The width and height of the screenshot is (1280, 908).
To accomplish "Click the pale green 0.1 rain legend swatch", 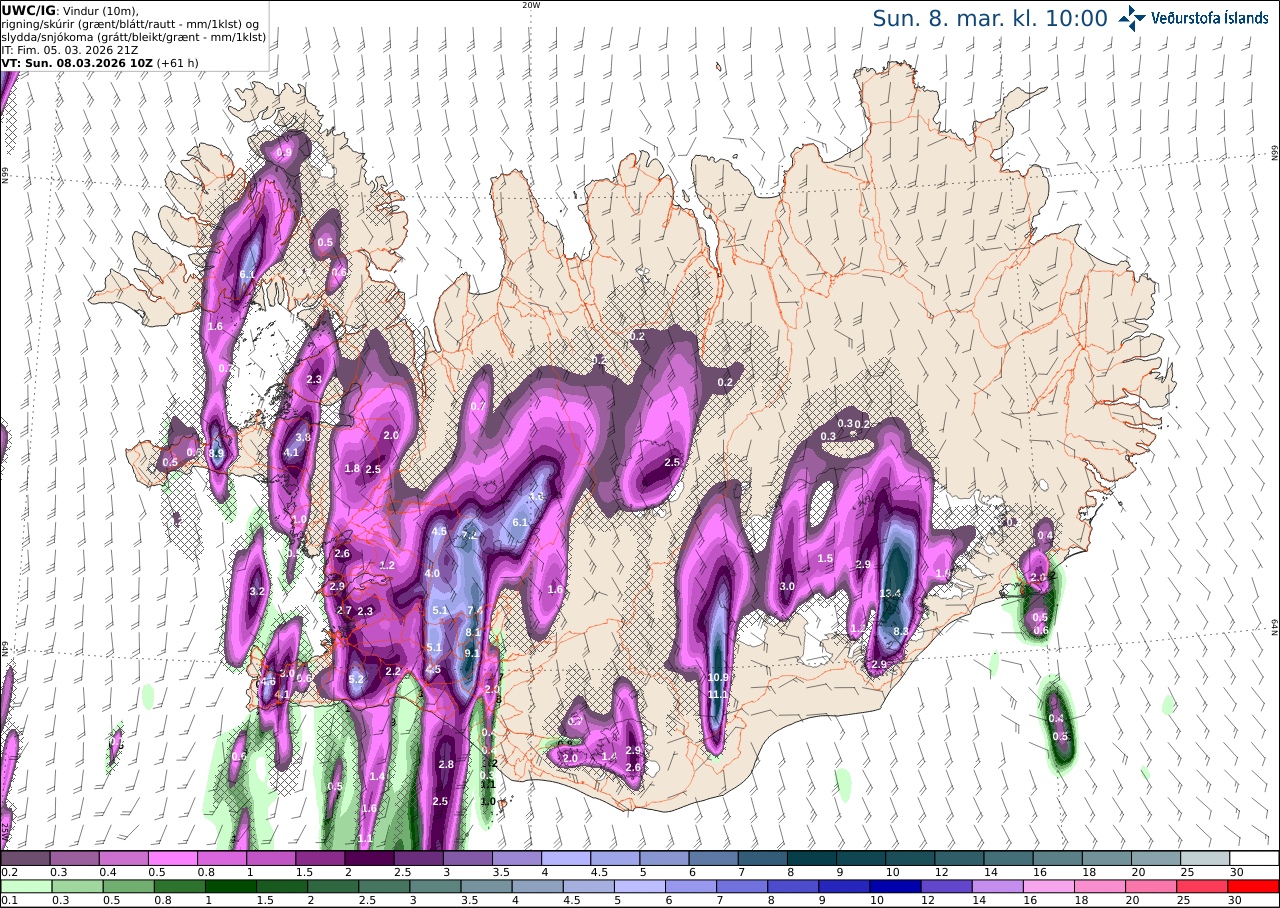I will 25,886.
